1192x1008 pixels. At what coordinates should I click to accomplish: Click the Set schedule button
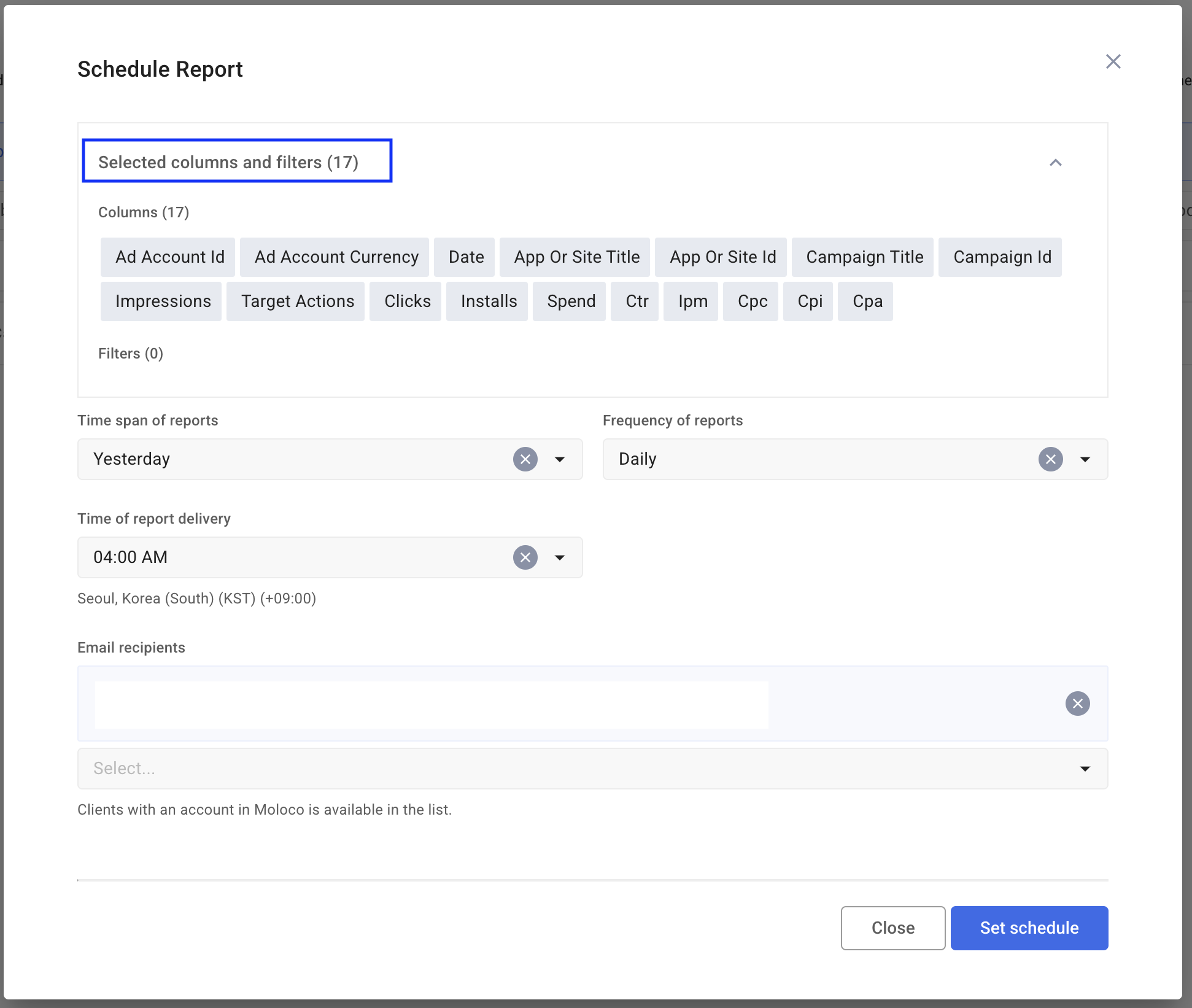pos(1029,928)
